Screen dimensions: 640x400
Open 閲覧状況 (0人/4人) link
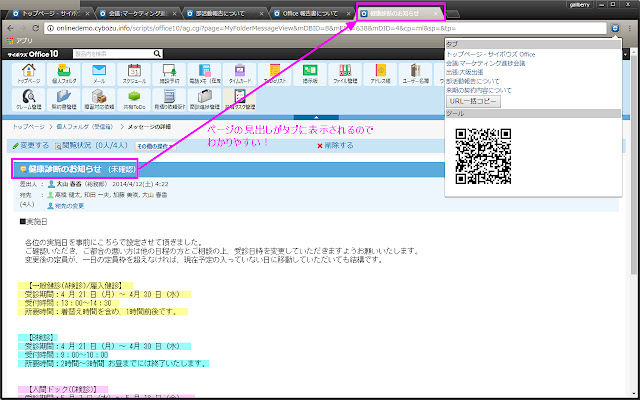(91, 145)
